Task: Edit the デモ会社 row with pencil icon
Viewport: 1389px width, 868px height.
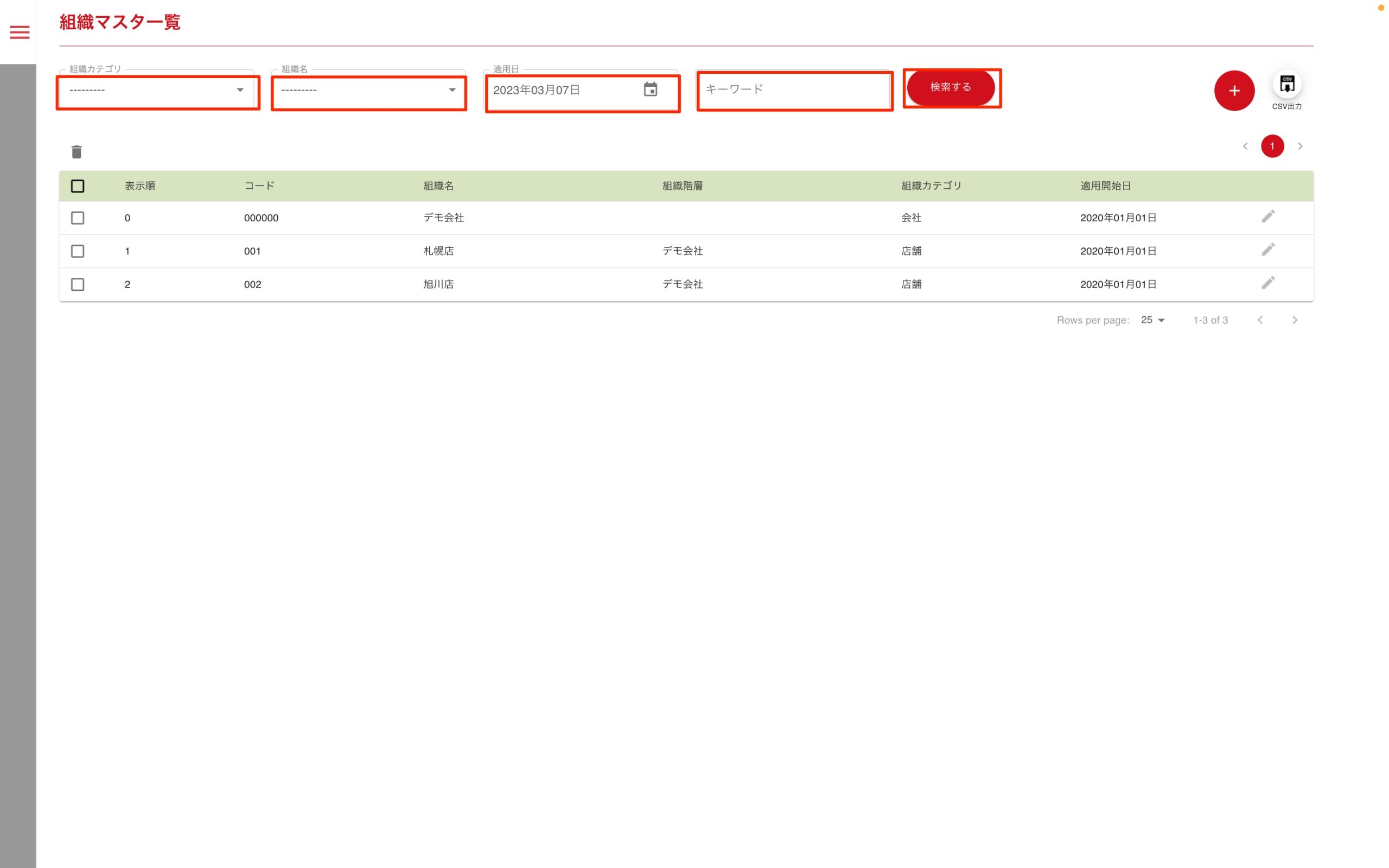Action: point(1268,216)
